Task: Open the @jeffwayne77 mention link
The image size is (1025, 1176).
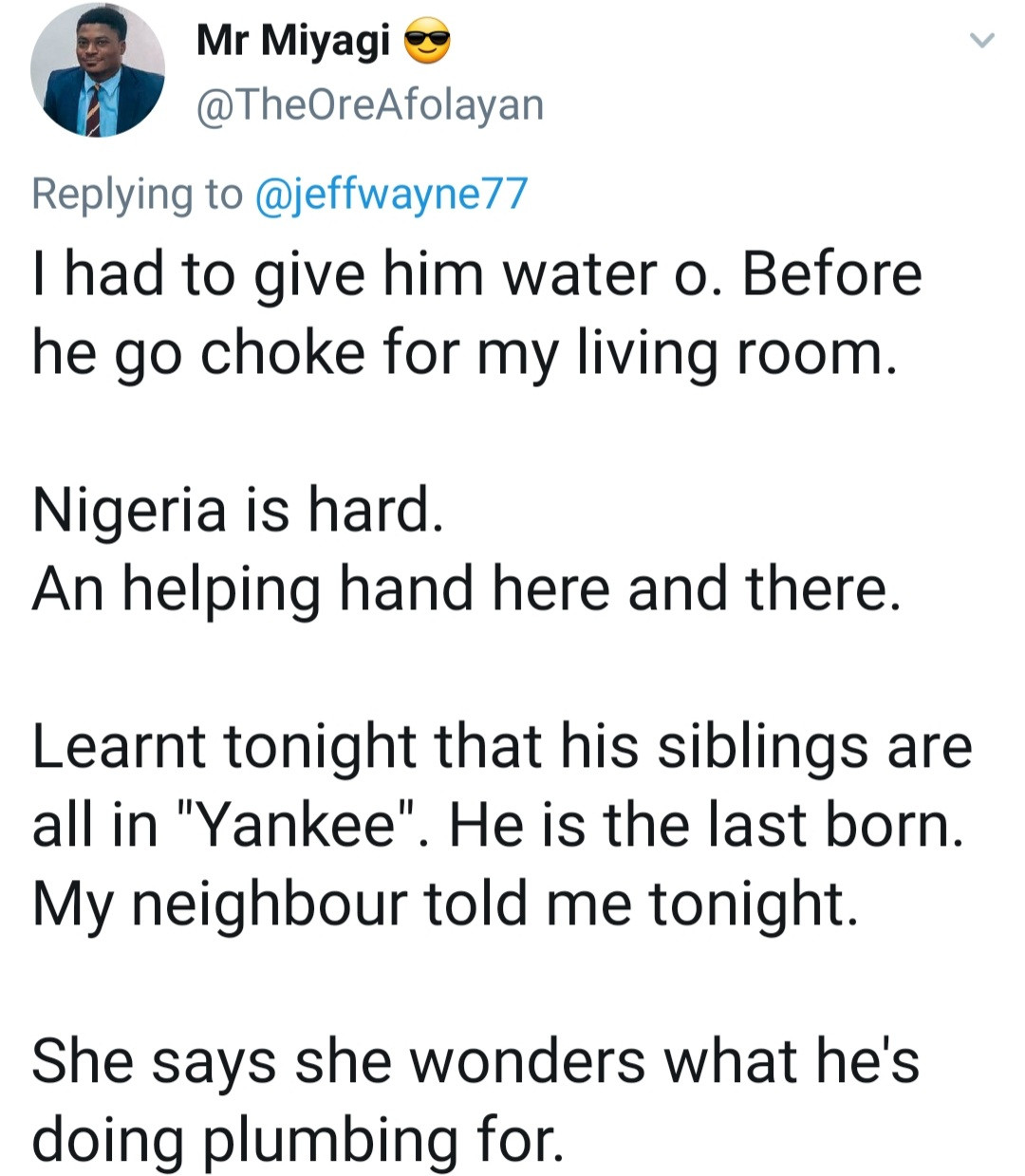Action: tap(391, 194)
